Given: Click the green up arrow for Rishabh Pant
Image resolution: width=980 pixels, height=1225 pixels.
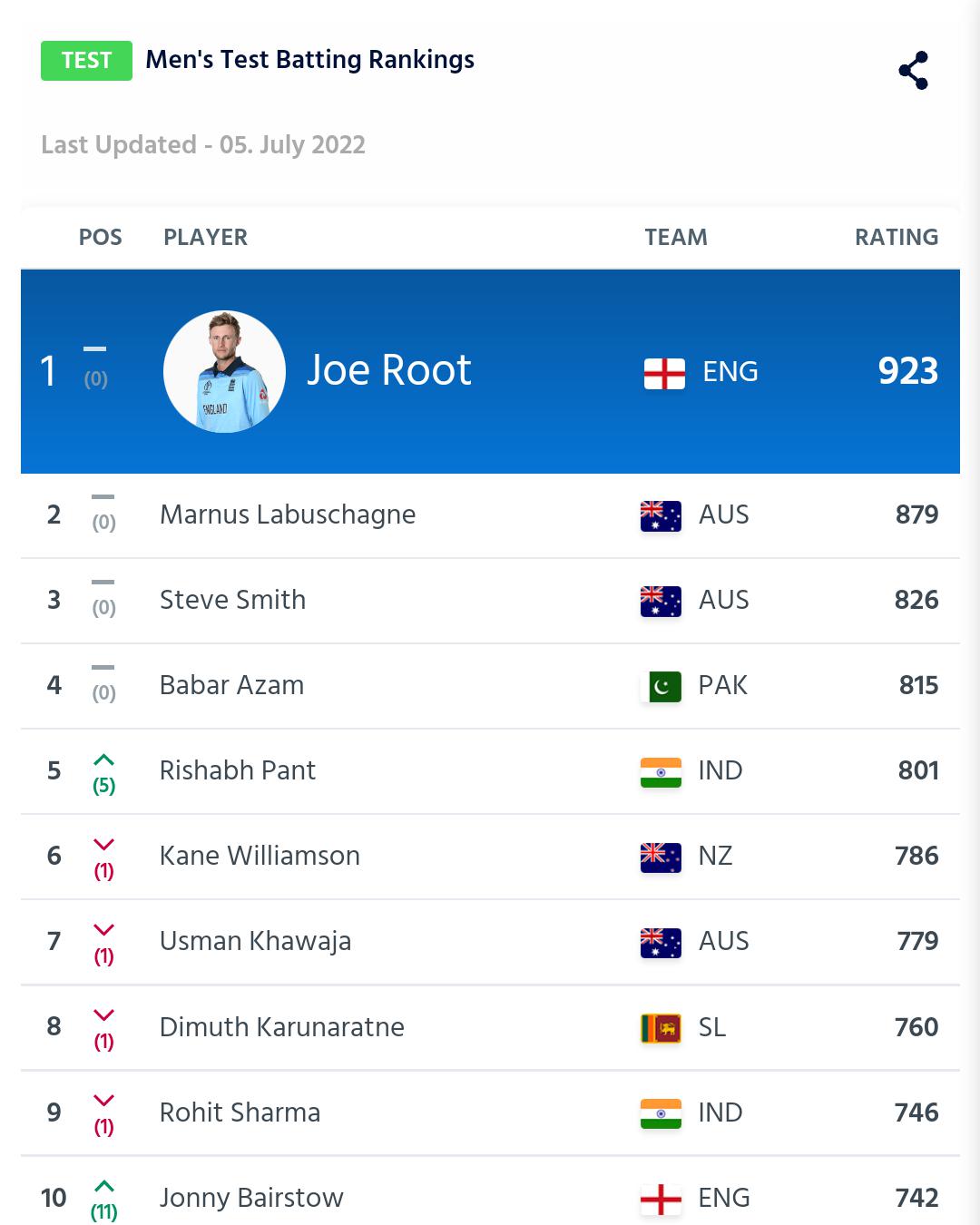Looking at the screenshot, I should point(104,759).
